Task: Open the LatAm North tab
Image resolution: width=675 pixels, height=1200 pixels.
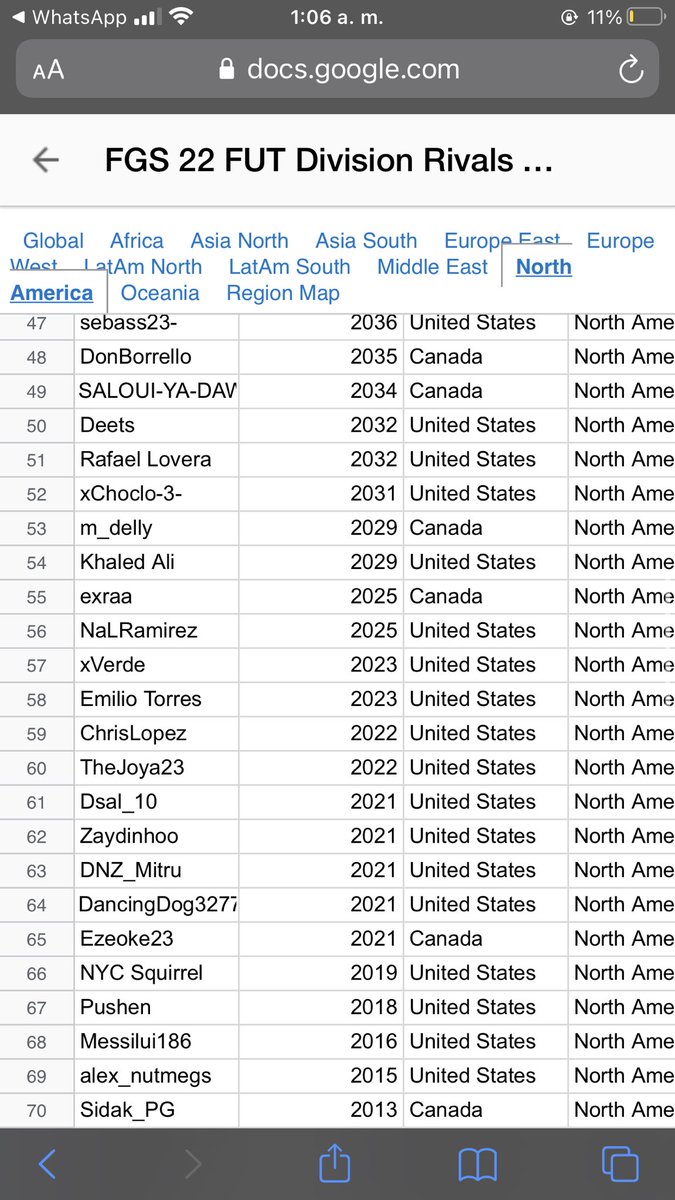Action: click(143, 267)
